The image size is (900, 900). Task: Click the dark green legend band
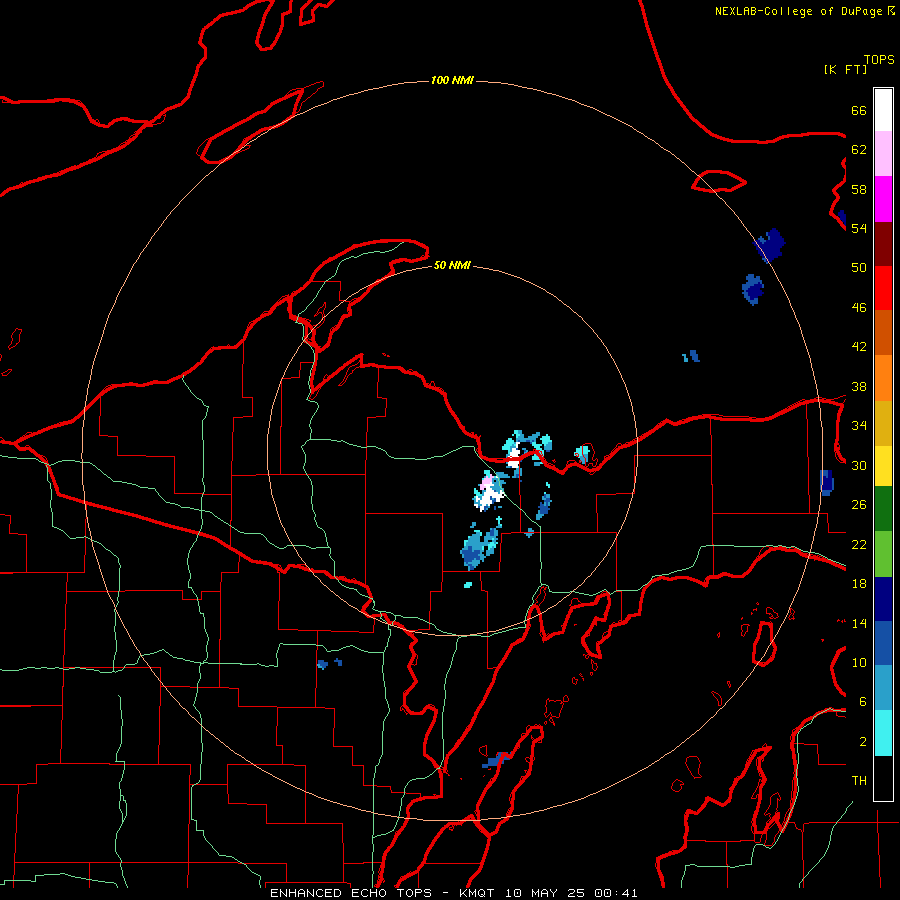click(x=883, y=509)
